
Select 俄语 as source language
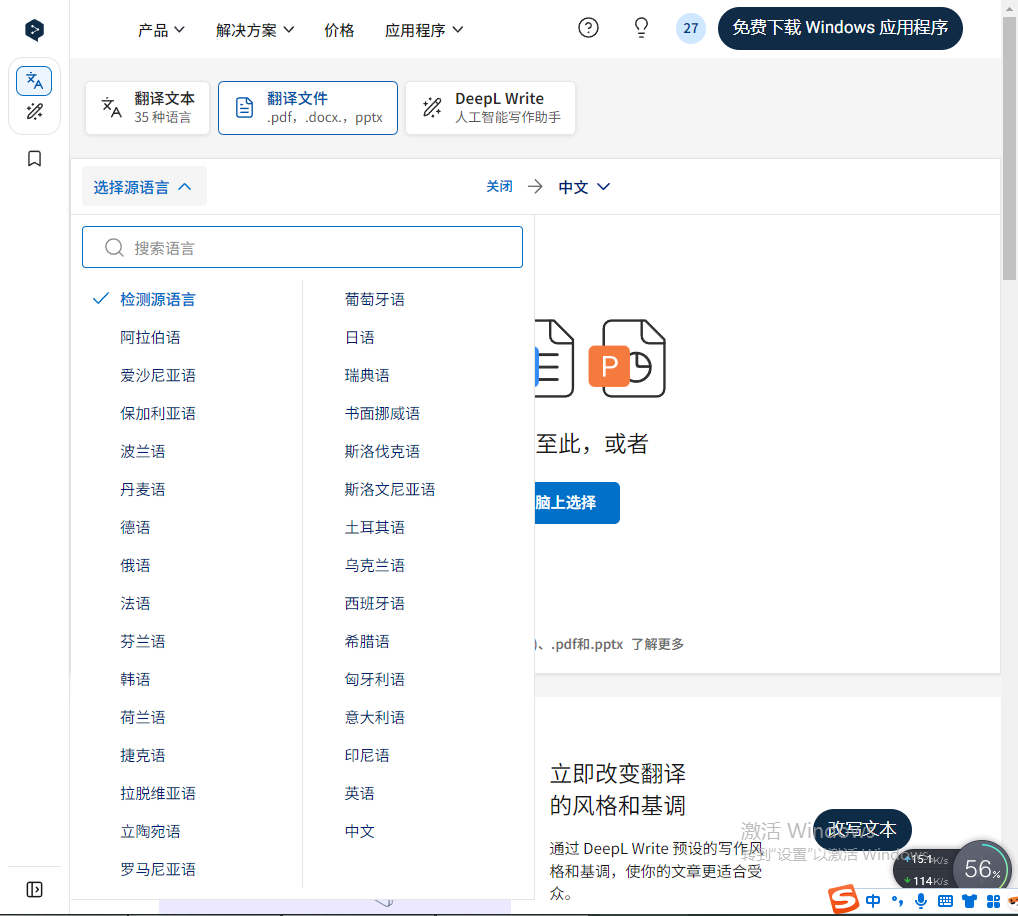click(x=135, y=565)
